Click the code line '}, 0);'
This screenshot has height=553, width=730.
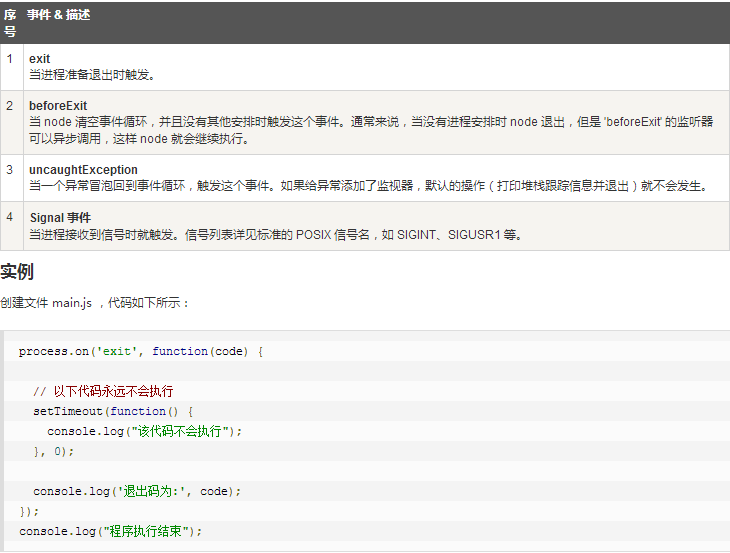54,452
